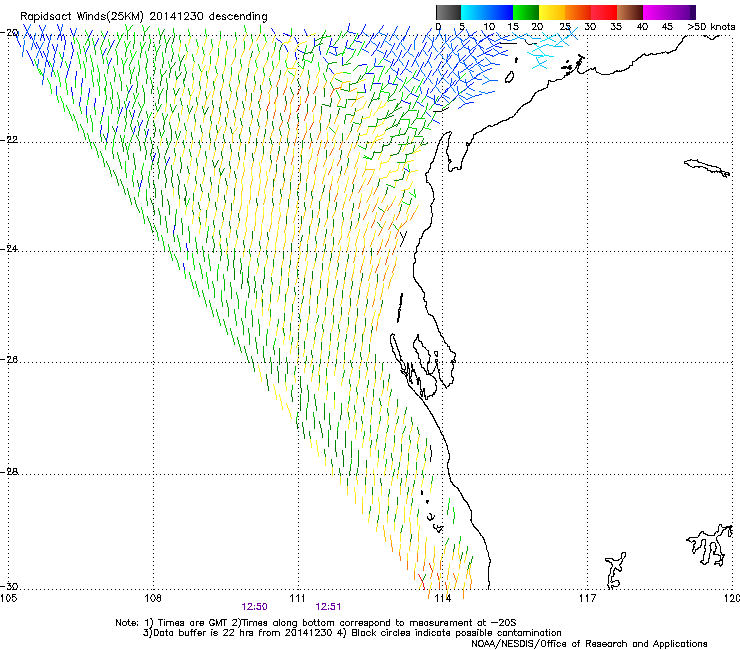
Task: Click the longitude label '105'
Action: click(x=8, y=599)
